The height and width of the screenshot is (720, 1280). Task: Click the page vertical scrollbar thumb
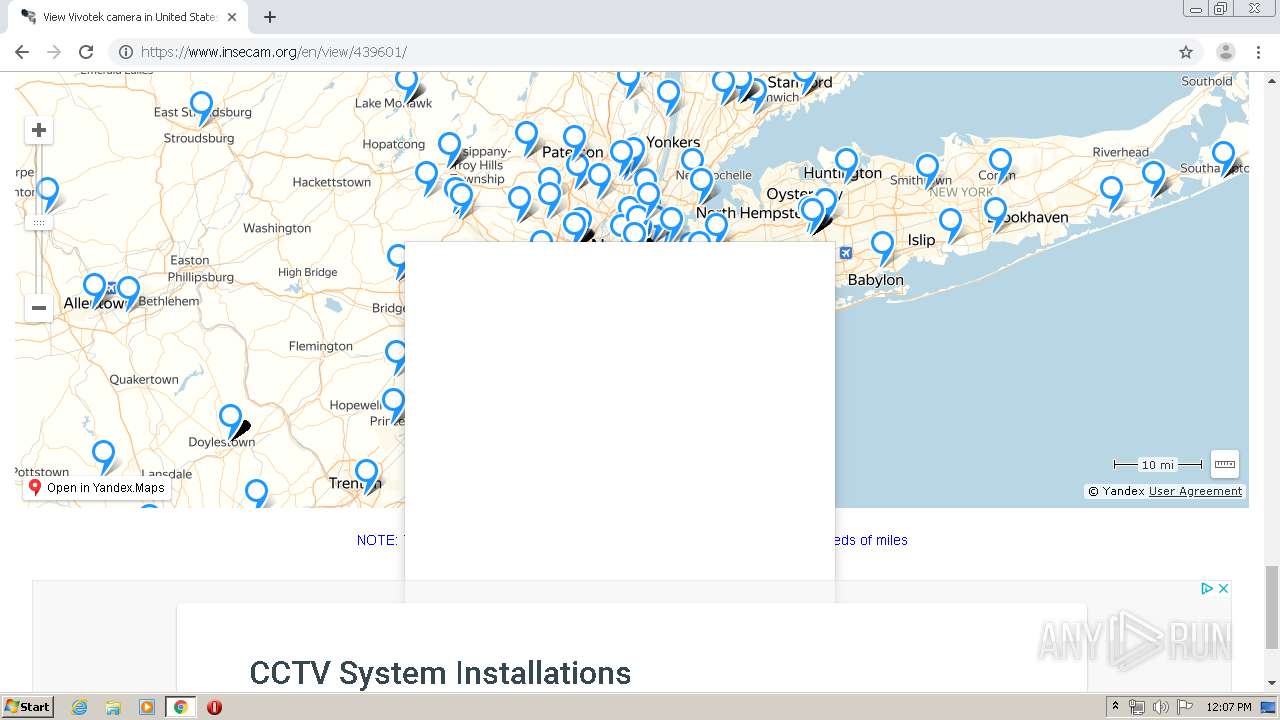pyautogui.click(x=1272, y=606)
